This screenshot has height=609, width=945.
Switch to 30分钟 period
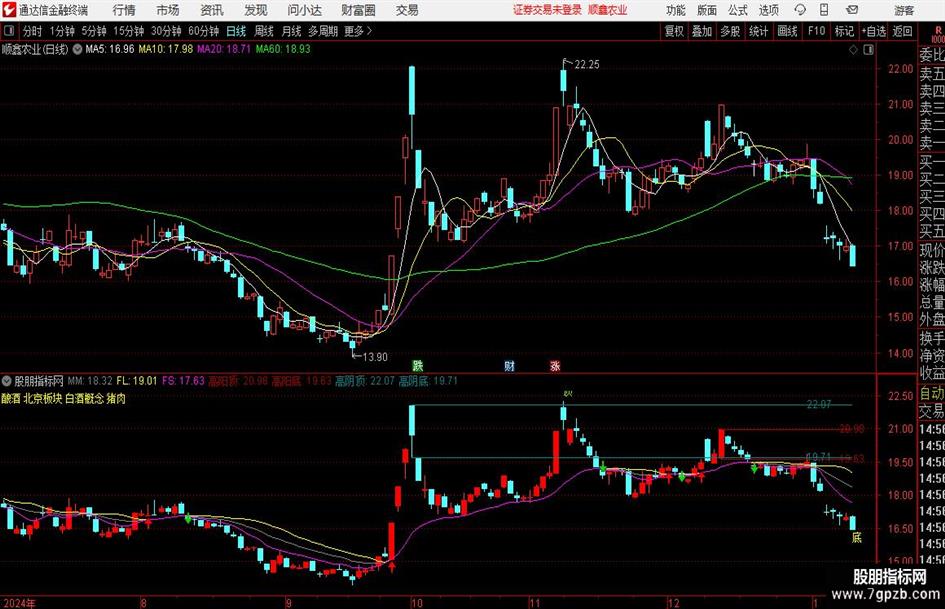pyautogui.click(x=166, y=31)
